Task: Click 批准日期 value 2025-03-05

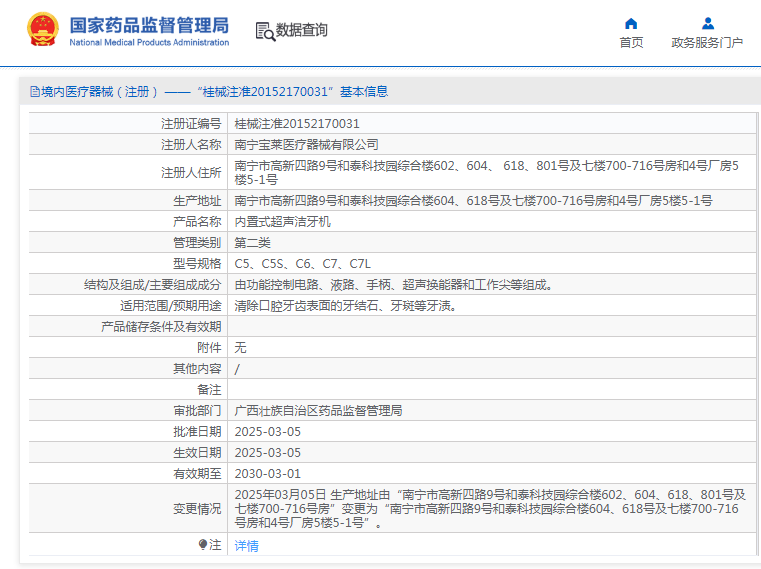Action: [x=267, y=432]
